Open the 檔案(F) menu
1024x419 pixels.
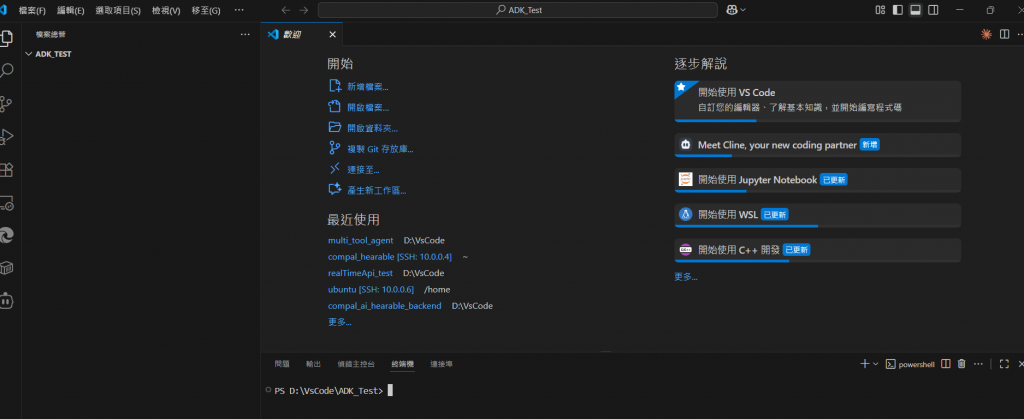[x=33, y=10]
